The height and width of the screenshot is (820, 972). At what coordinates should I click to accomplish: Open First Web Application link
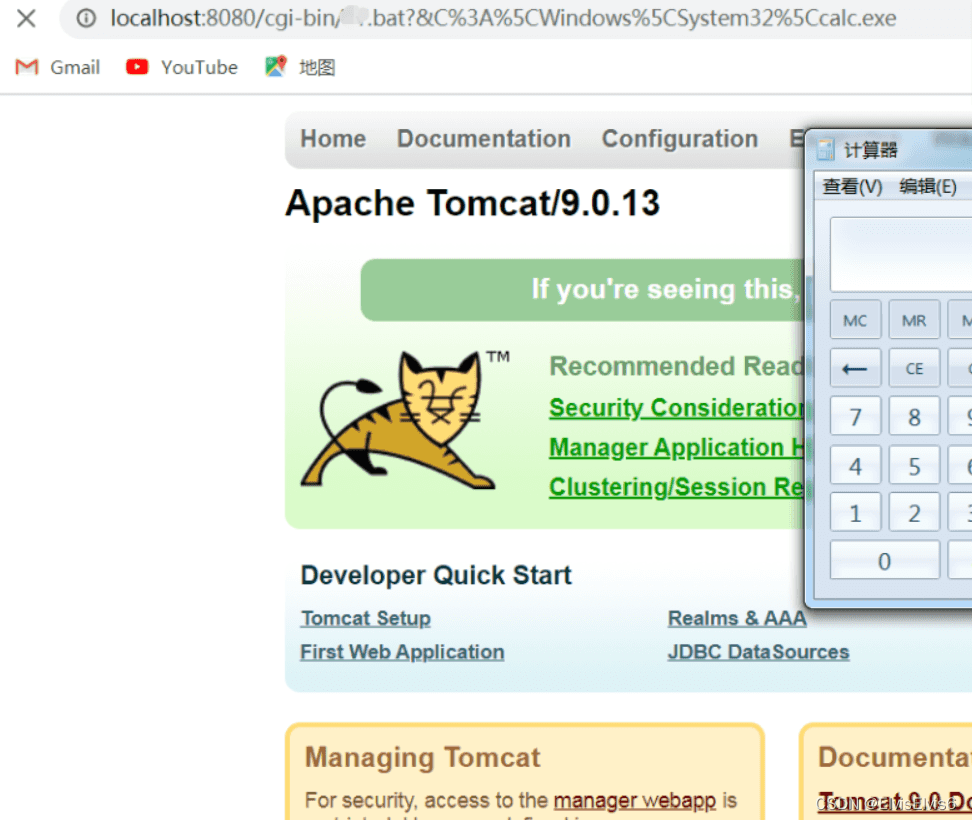pyautogui.click(x=402, y=652)
